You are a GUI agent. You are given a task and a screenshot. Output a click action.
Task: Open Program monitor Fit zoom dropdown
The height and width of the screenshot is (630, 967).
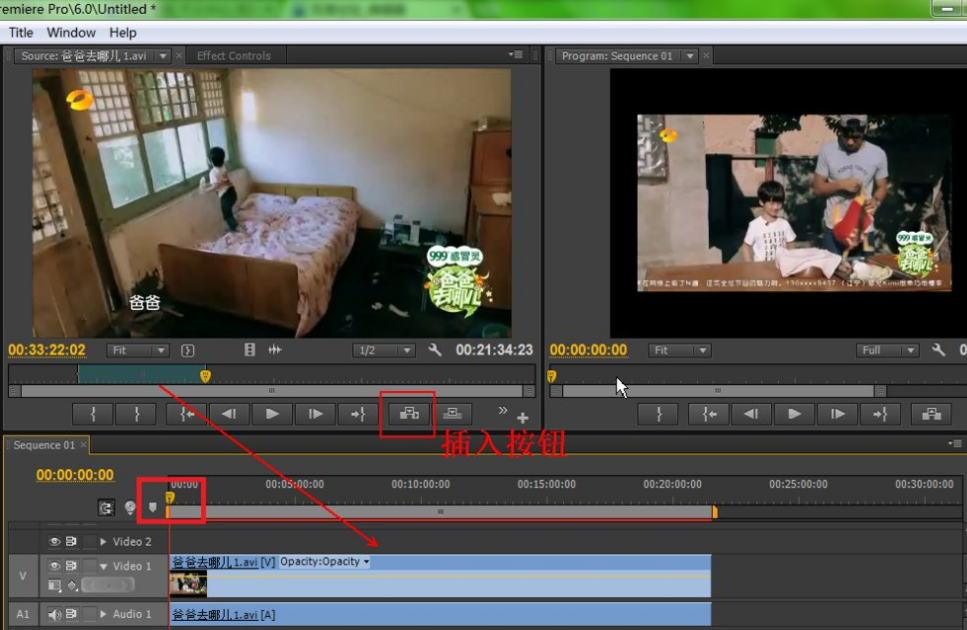680,351
